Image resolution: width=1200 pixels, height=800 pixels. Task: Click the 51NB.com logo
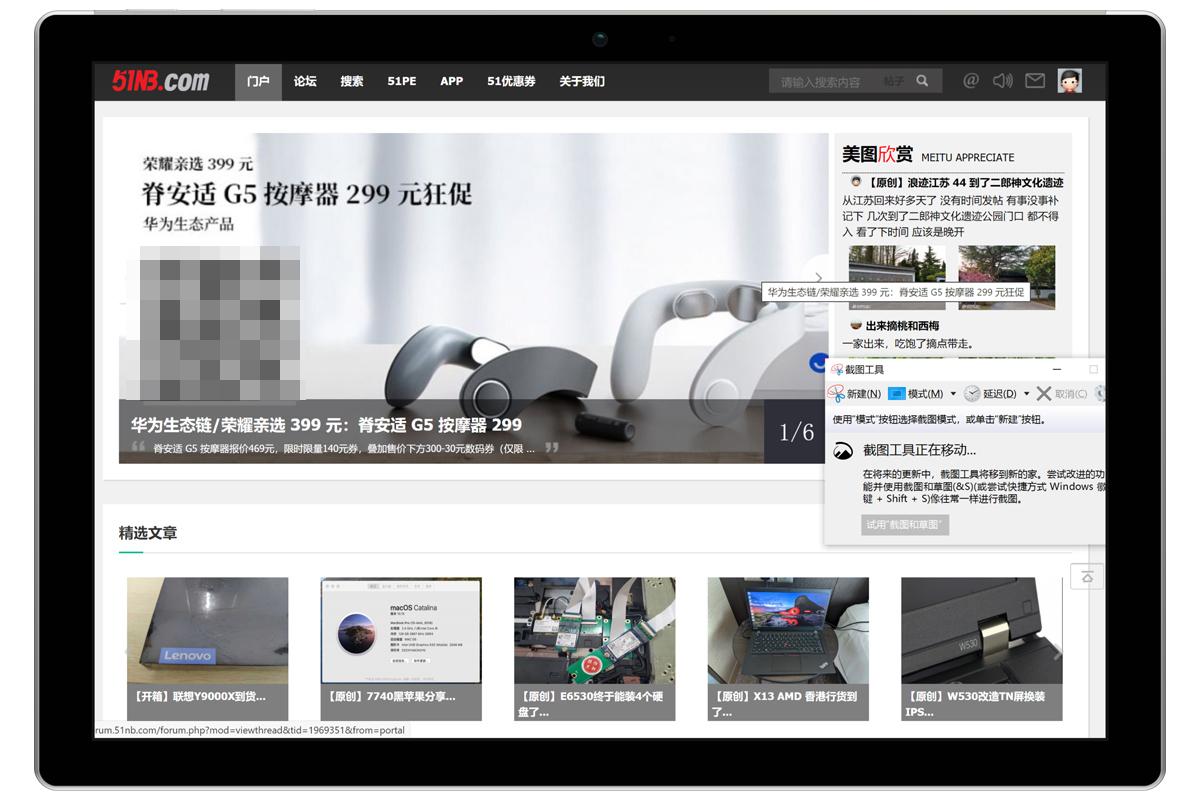pyautogui.click(x=160, y=81)
